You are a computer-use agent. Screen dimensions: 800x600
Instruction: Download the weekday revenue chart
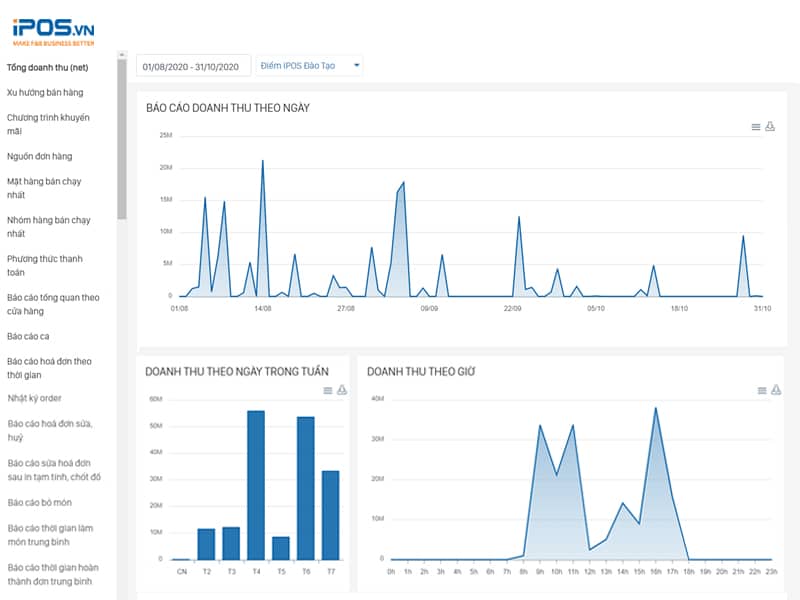tap(342, 390)
